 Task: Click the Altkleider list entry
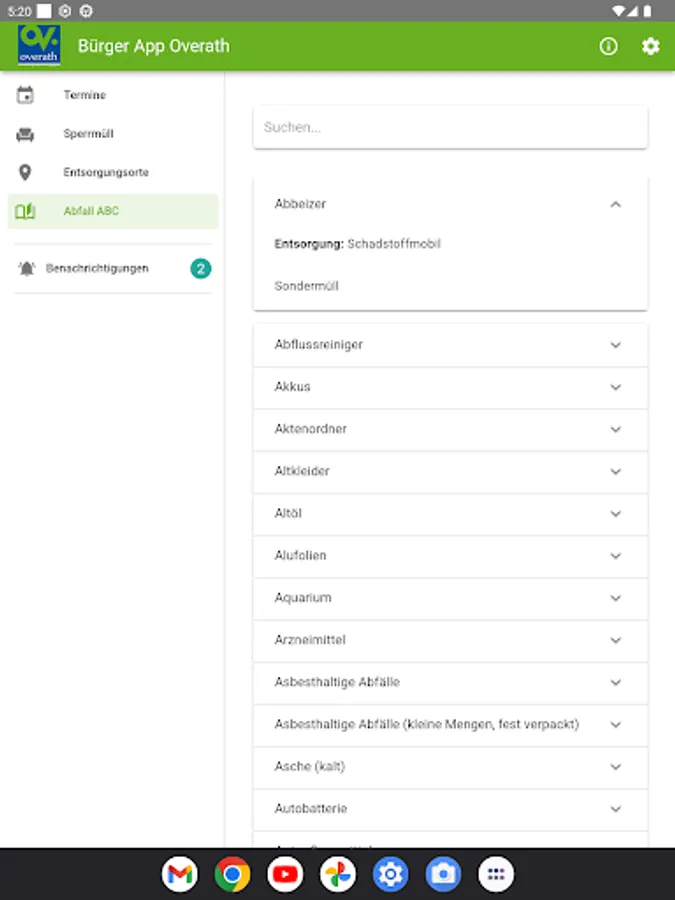303,471
